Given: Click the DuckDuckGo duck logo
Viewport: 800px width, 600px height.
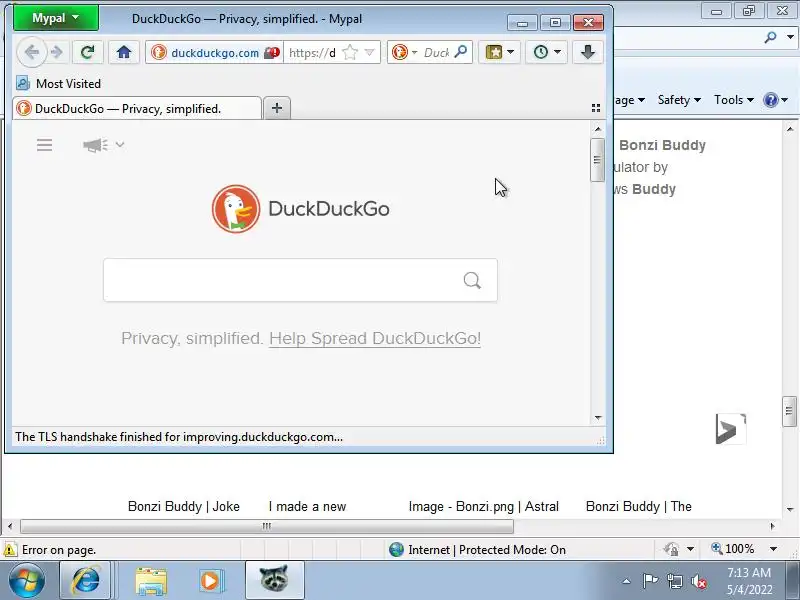Looking at the screenshot, I should (x=236, y=209).
